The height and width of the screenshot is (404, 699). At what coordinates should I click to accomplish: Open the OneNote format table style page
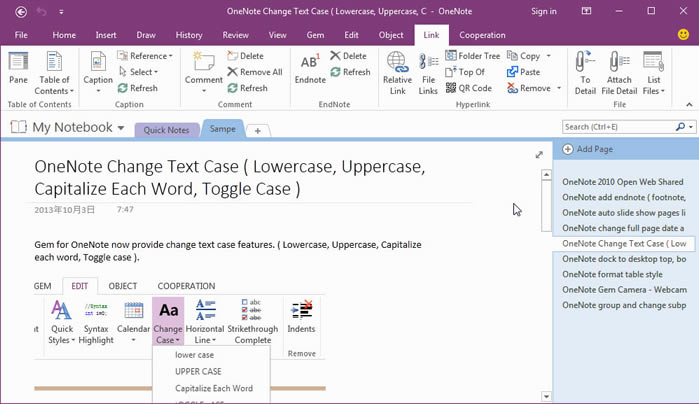pyautogui.click(x=612, y=274)
